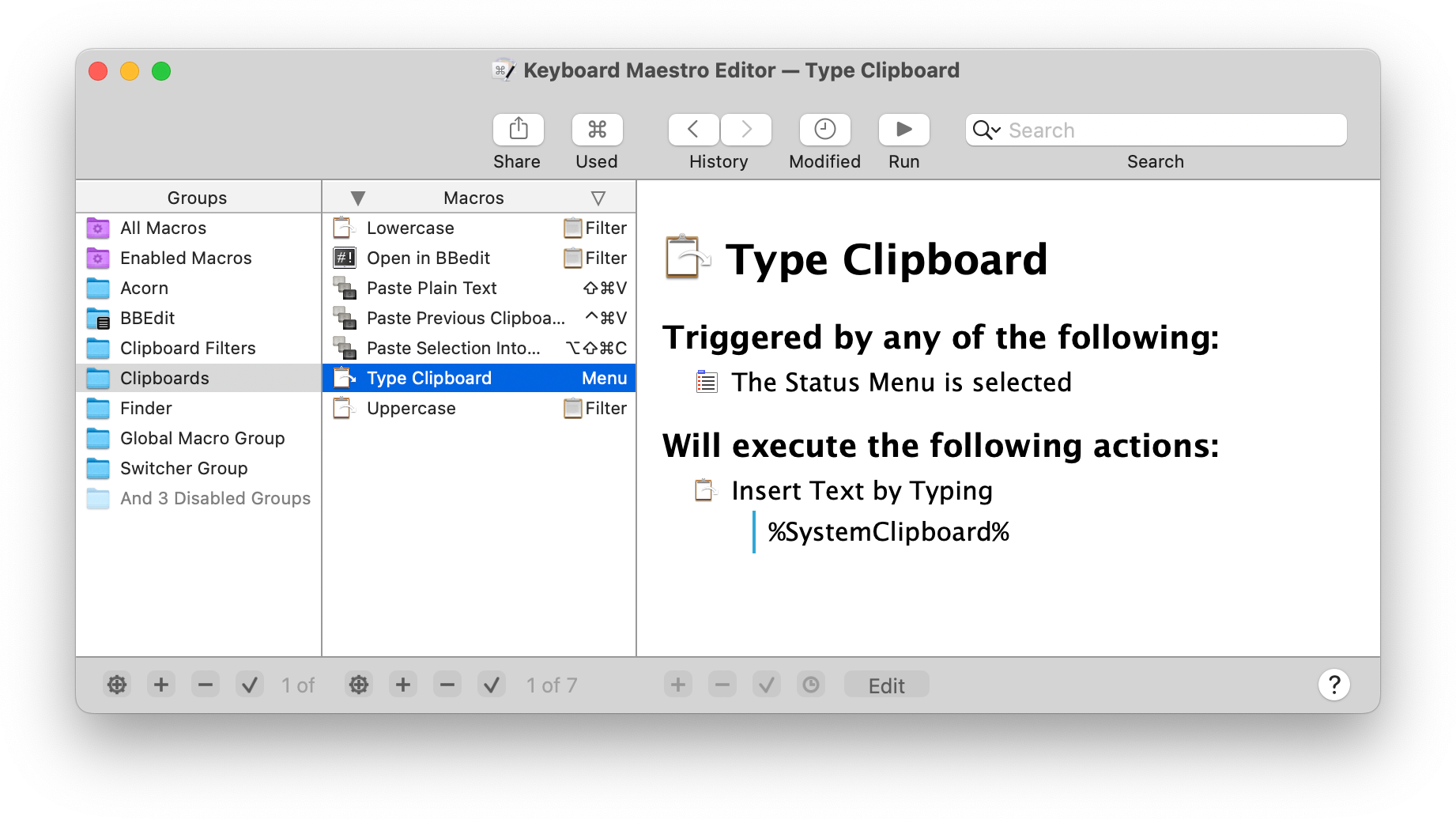Select the Open in BBEdit macro
The width and height of the screenshot is (1456, 819).
tap(479, 258)
